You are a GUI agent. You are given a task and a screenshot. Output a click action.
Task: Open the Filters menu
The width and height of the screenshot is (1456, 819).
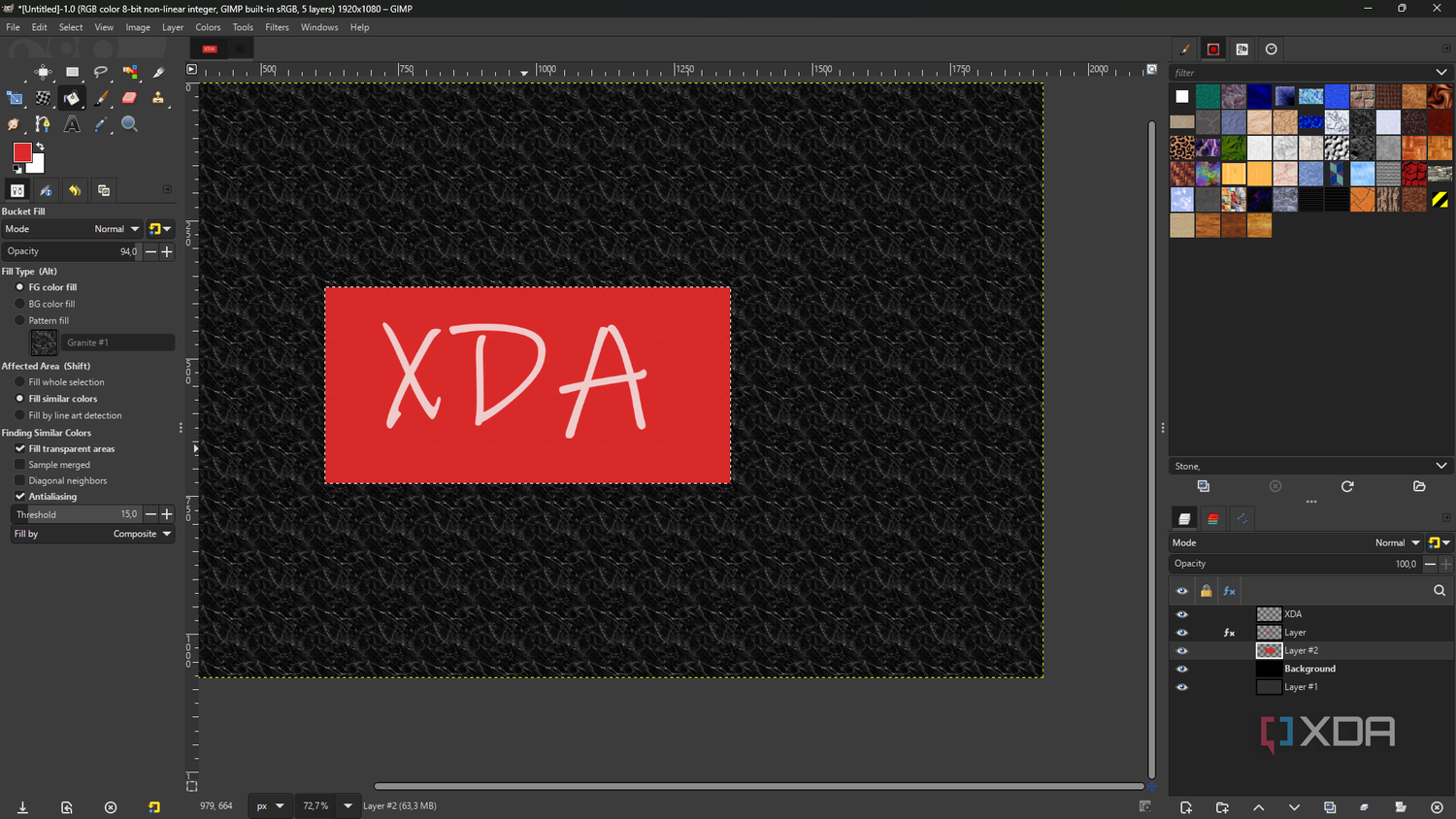[277, 27]
